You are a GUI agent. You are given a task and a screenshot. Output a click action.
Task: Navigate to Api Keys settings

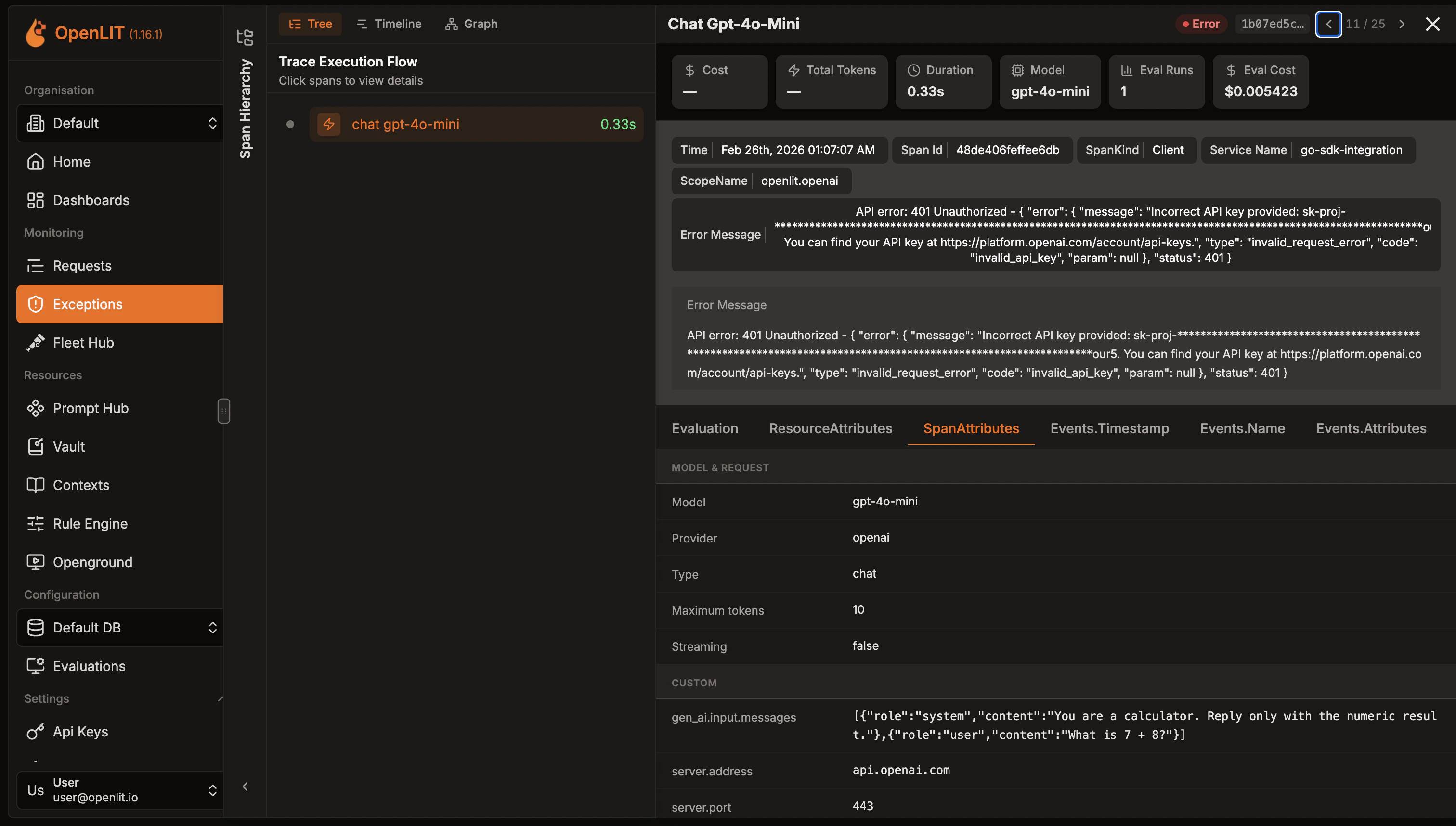(80, 731)
